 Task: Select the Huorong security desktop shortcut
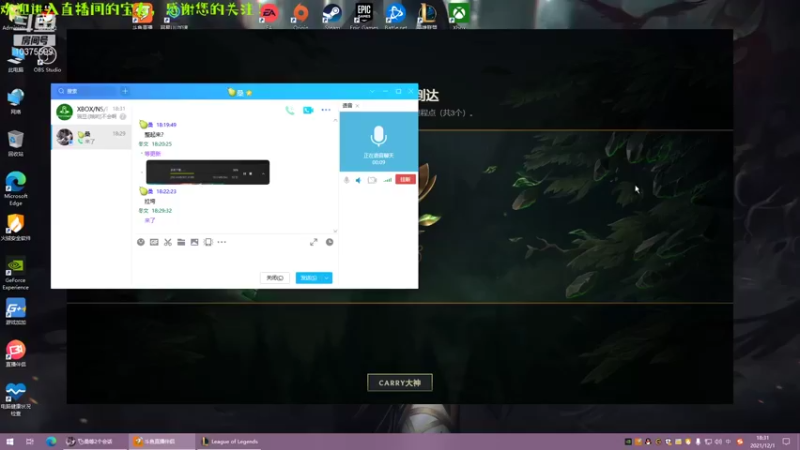[x=16, y=228]
